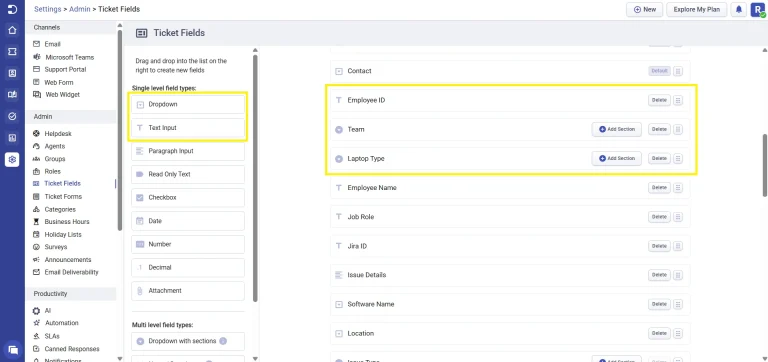
Task: Select the Checkbox field type
Action: pyautogui.click(x=188, y=198)
